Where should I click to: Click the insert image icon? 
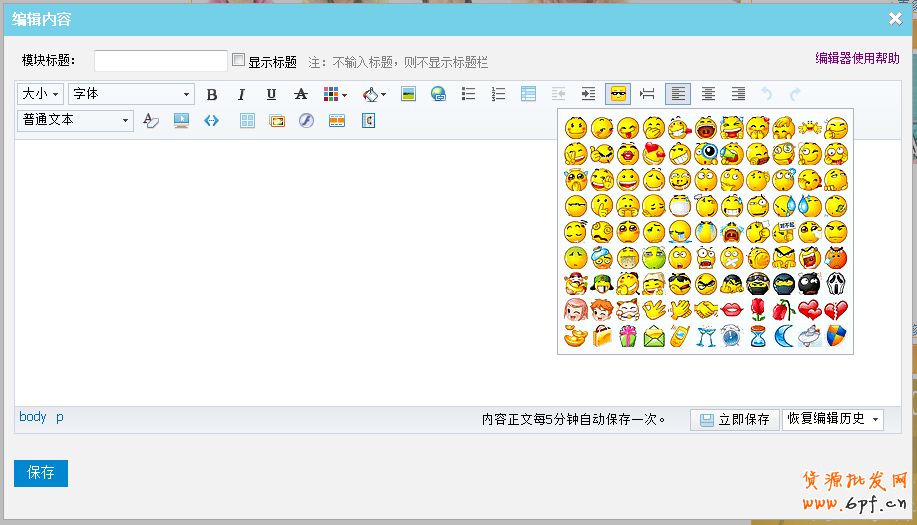[x=408, y=94]
